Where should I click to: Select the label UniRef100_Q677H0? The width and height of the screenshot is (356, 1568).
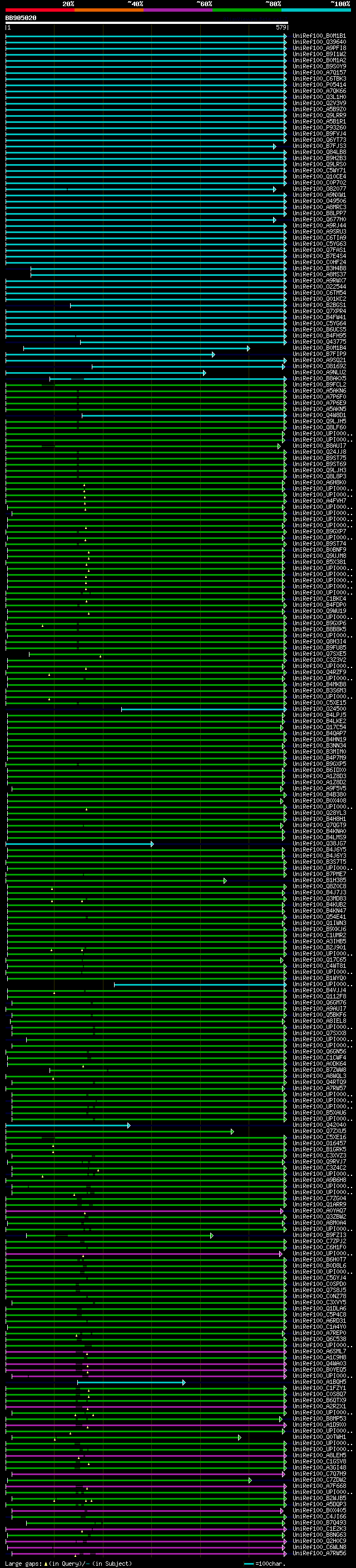tap(319, 220)
